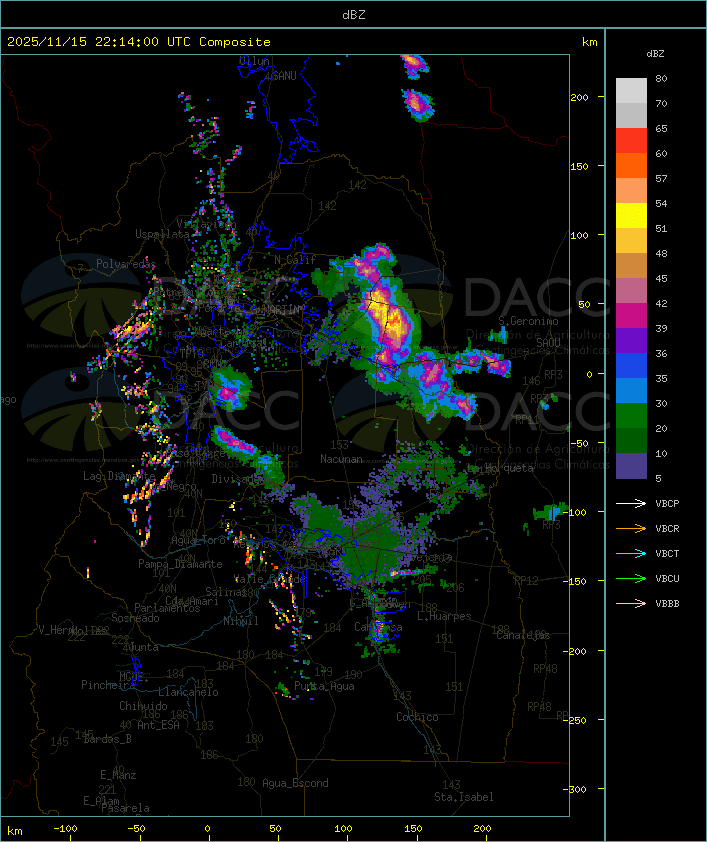Click the legend value 65

pos(661,129)
